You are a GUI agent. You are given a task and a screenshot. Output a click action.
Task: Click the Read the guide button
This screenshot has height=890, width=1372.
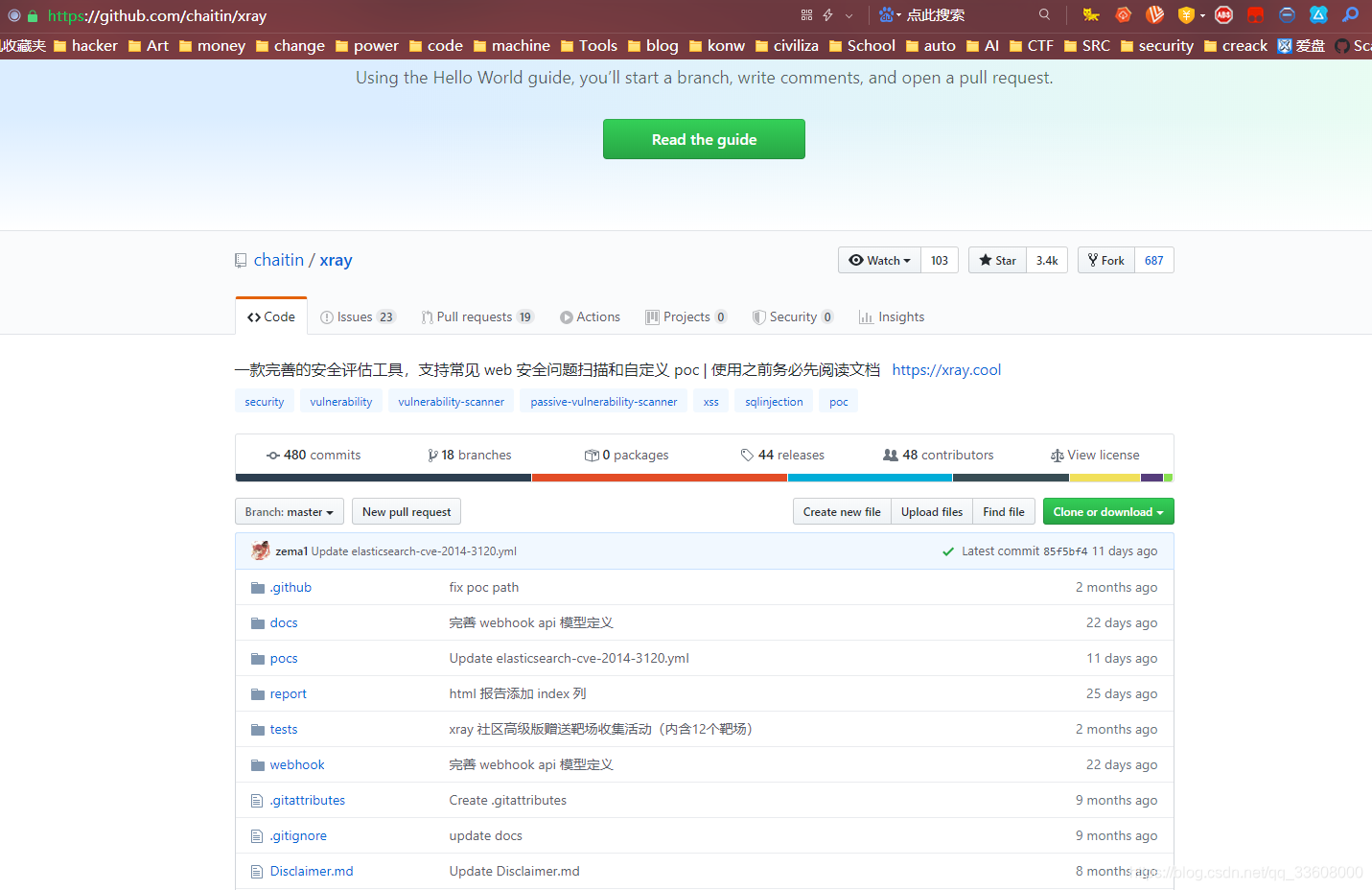(704, 139)
